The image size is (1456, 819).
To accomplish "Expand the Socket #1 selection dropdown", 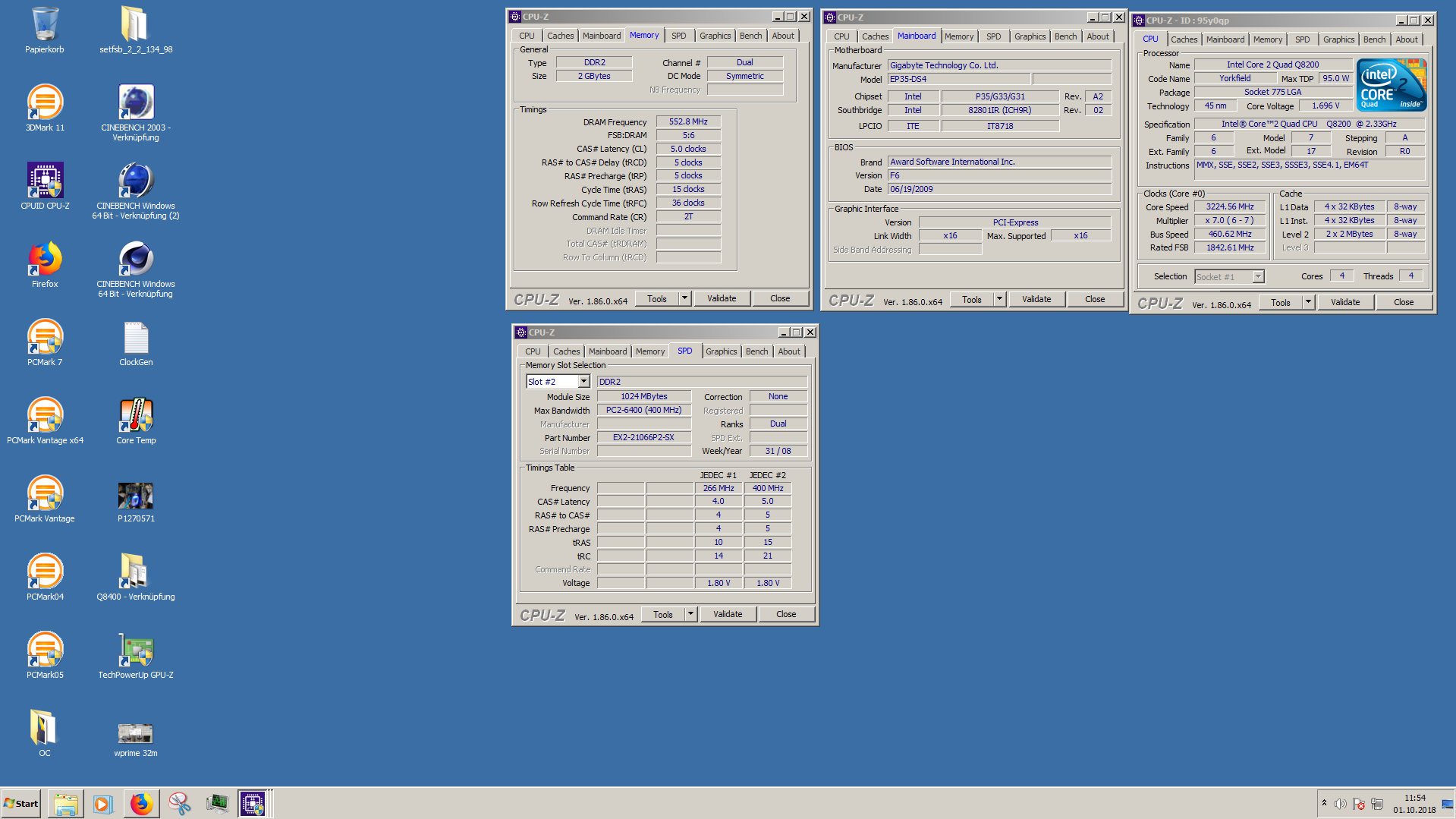I will tap(1258, 277).
